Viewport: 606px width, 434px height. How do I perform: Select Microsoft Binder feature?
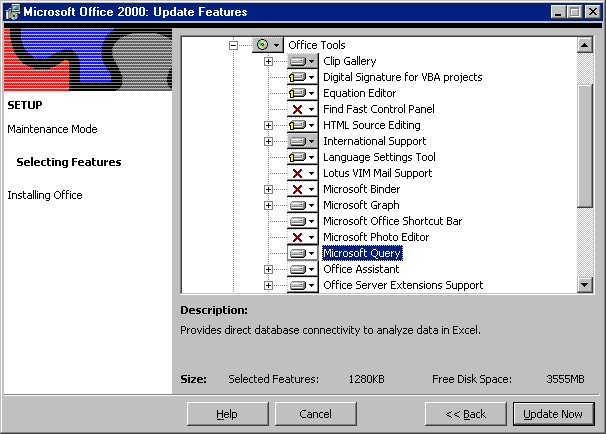pyautogui.click(x=361, y=189)
